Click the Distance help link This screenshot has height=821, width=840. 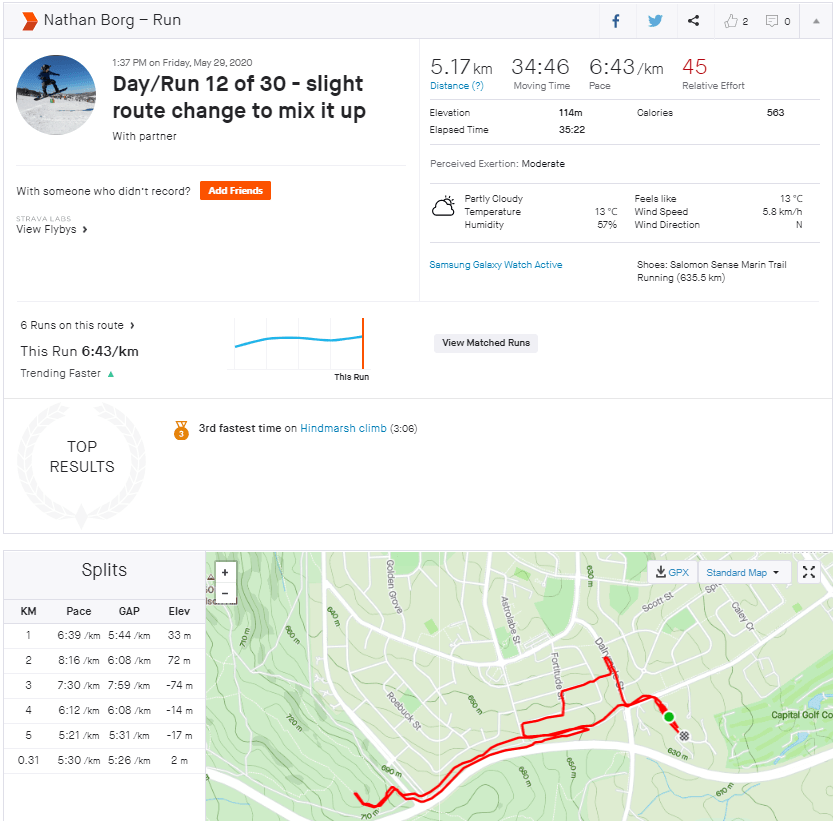(x=450, y=86)
